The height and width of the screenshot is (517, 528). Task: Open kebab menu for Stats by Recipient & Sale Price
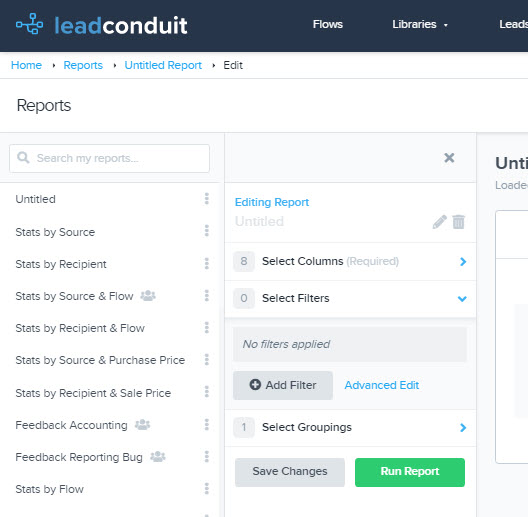[x=207, y=392]
